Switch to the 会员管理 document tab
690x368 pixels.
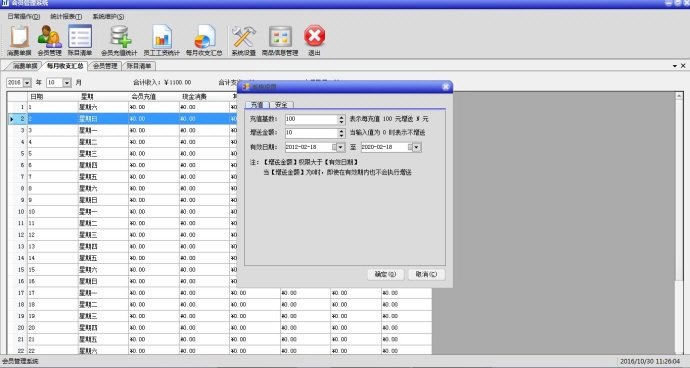105,66
